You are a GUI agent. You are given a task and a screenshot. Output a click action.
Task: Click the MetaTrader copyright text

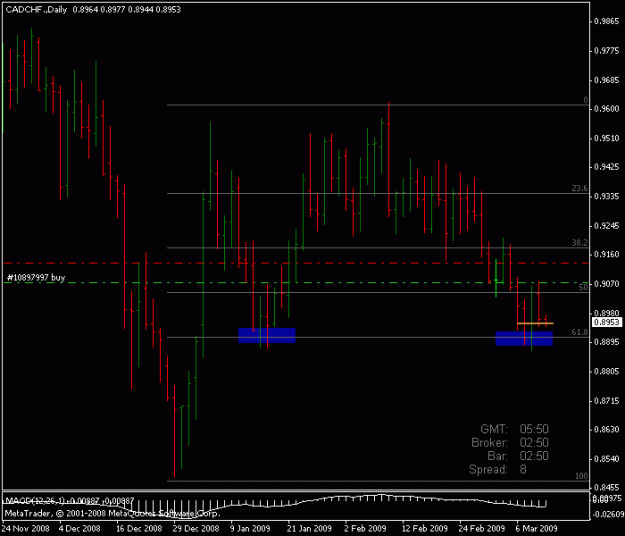pos(112,513)
